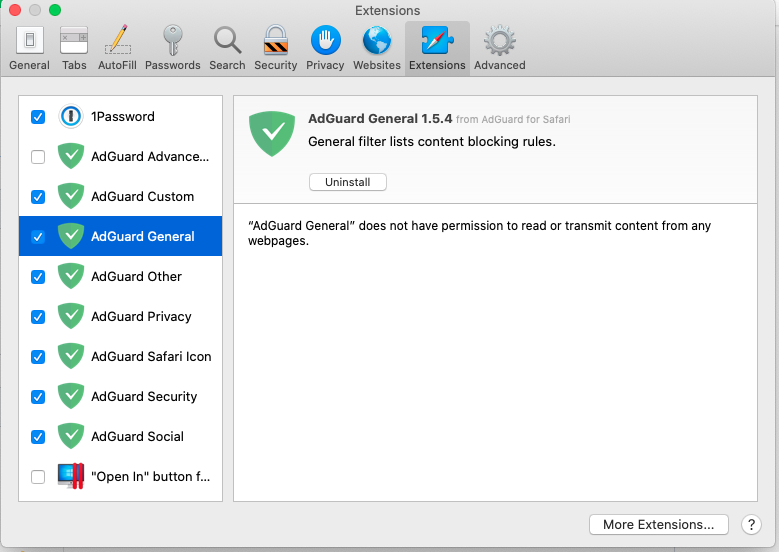Select the AdGuard Other row label
Viewport: 779px width, 552px height.
click(x=137, y=276)
